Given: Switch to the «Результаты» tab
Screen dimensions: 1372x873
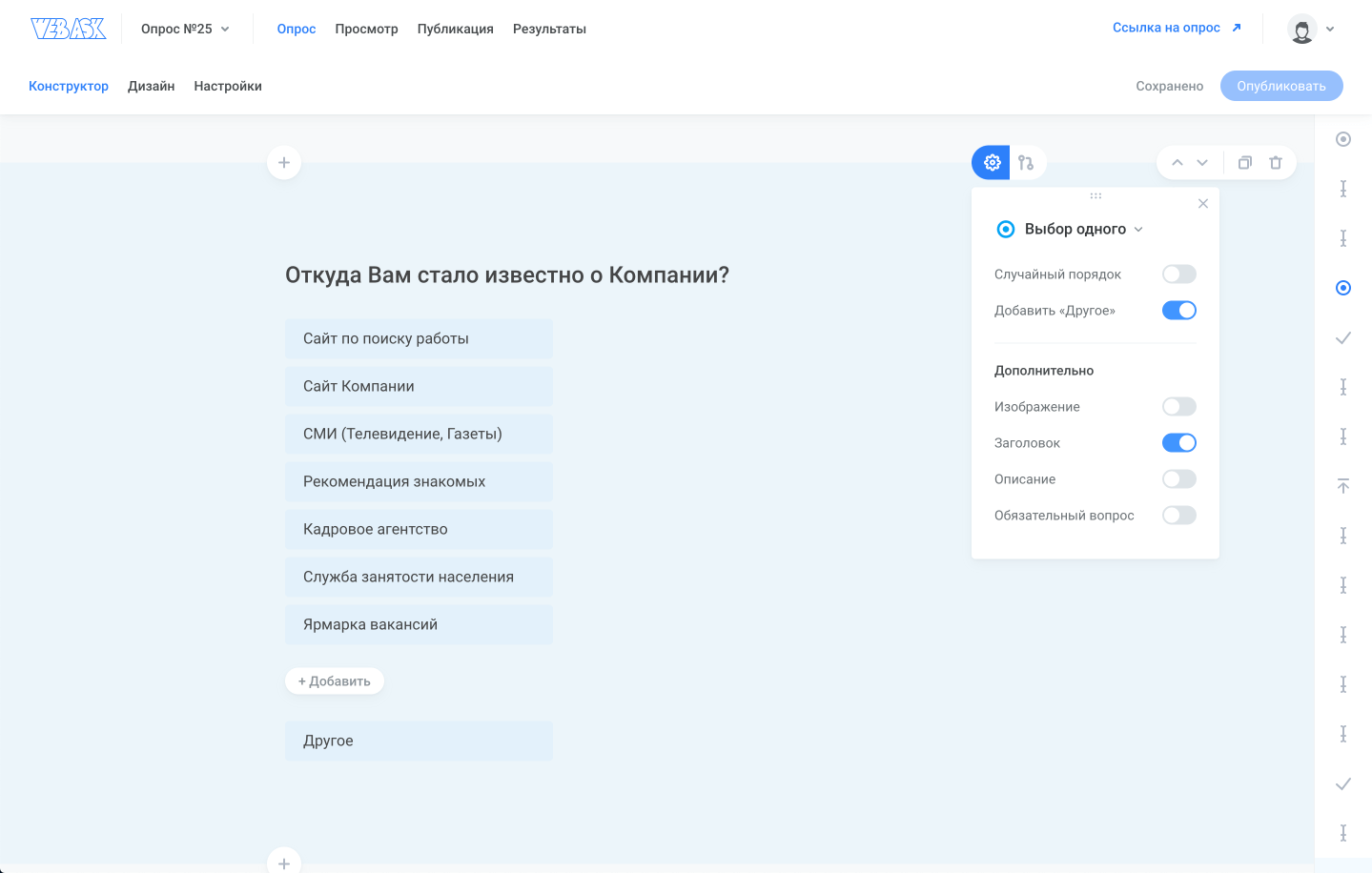Looking at the screenshot, I should (549, 29).
